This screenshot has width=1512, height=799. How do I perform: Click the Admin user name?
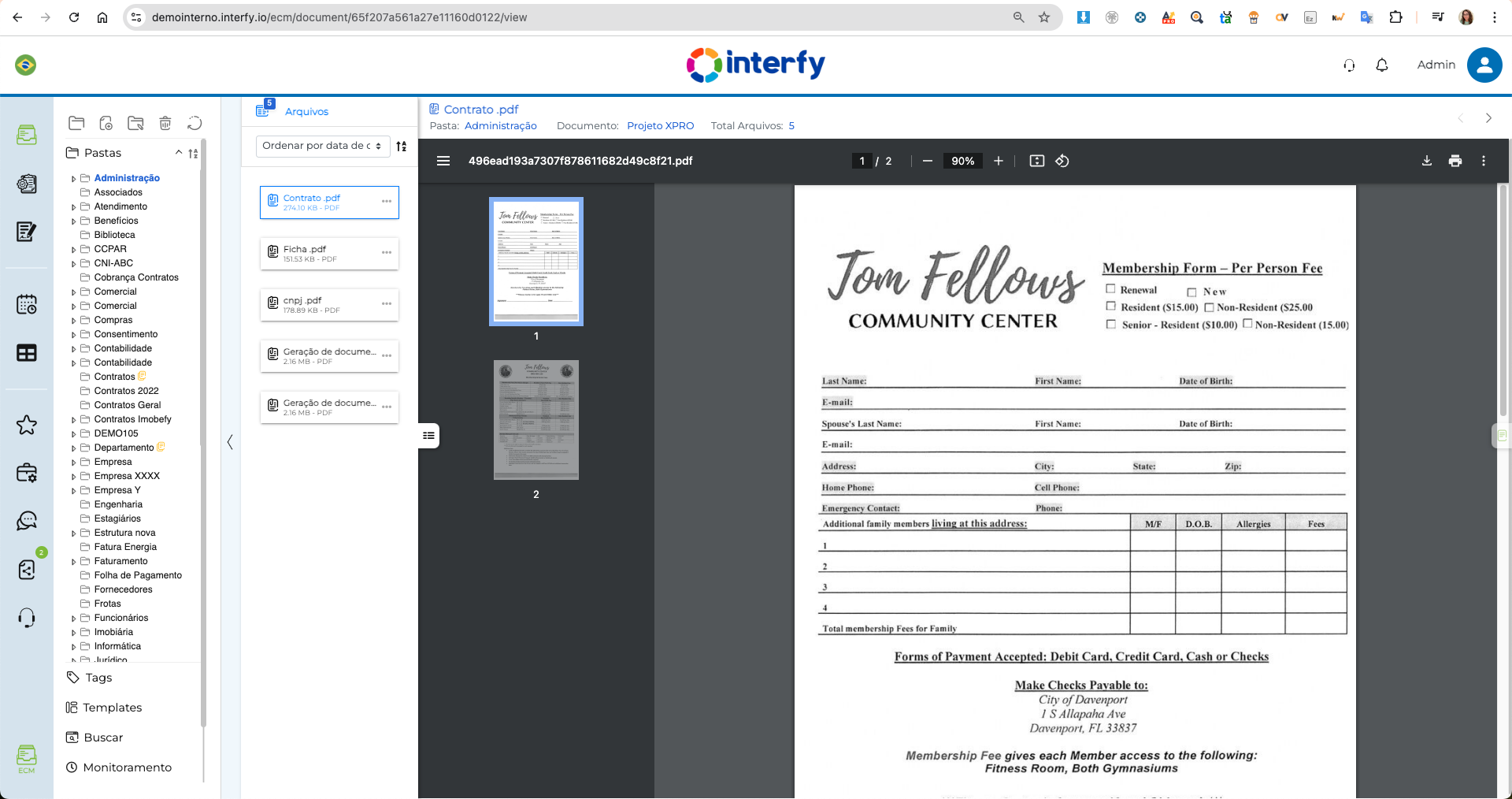coord(1436,65)
